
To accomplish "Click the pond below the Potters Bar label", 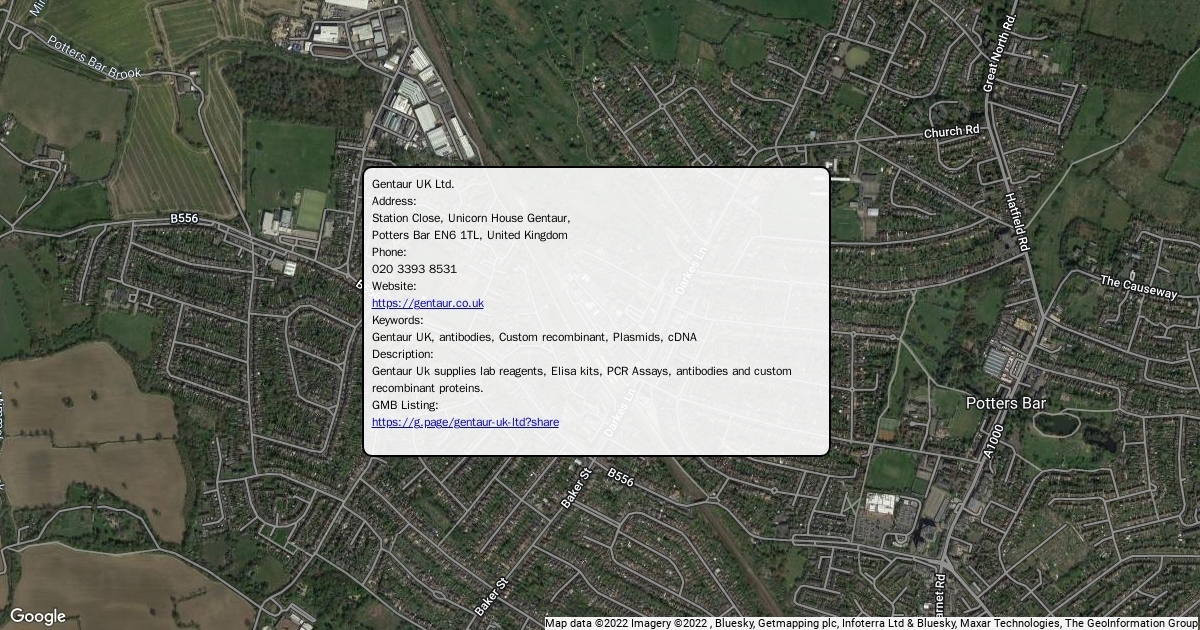I will pyautogui.click(x=1057, y=424).
